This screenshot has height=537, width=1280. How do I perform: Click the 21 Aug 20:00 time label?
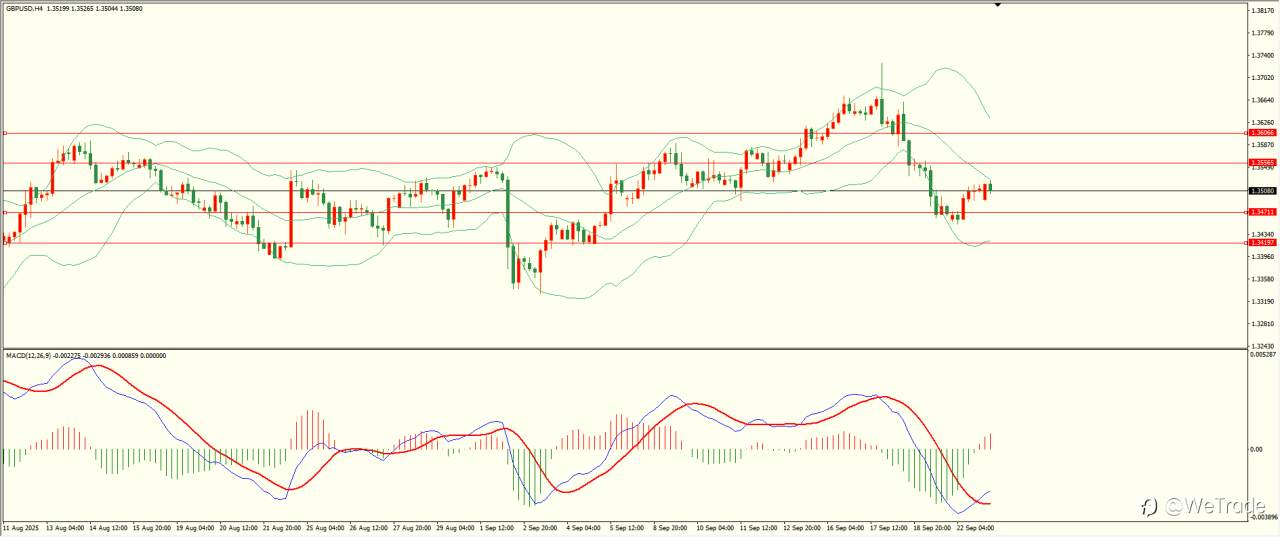click(281, 526)
